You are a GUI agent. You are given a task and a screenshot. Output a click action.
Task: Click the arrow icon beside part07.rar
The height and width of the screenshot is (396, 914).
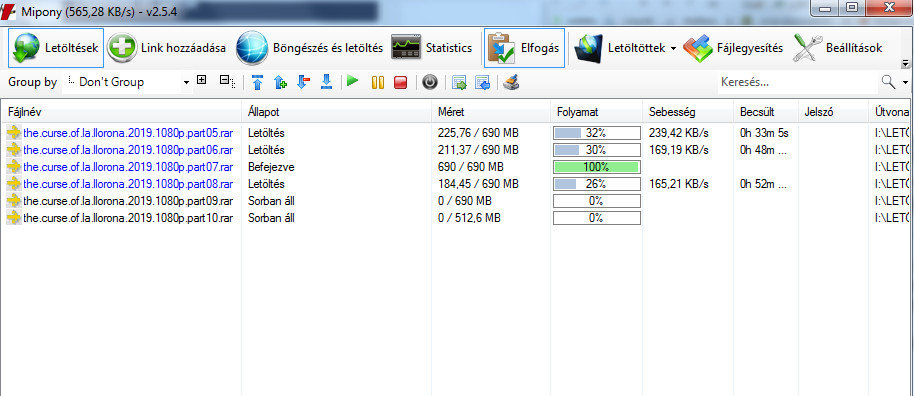click(x=14, y=167)
